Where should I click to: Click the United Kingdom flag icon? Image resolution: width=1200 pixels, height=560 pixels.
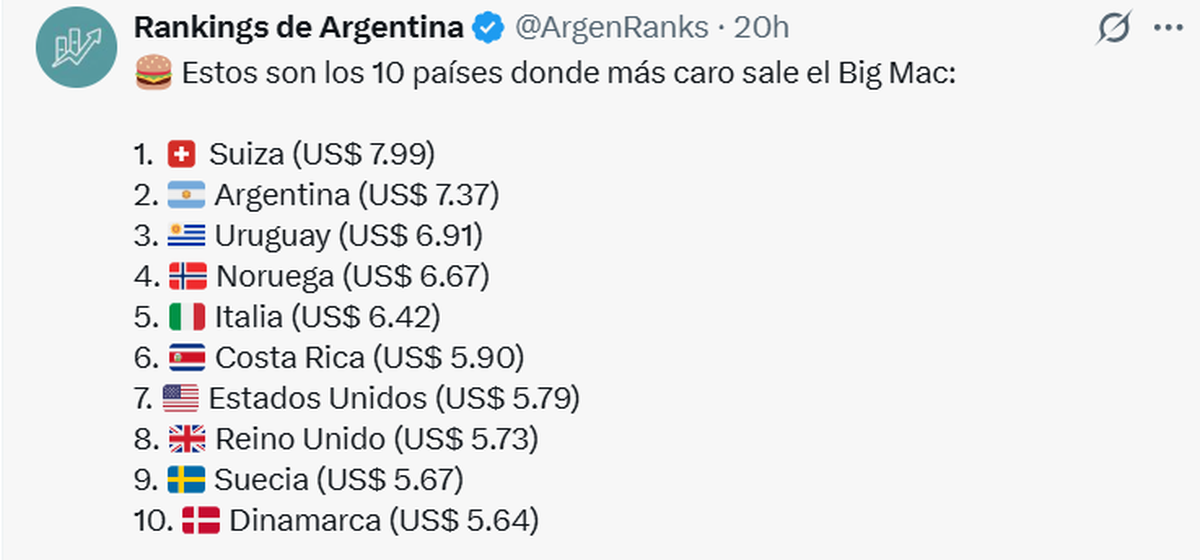point(187,439)
